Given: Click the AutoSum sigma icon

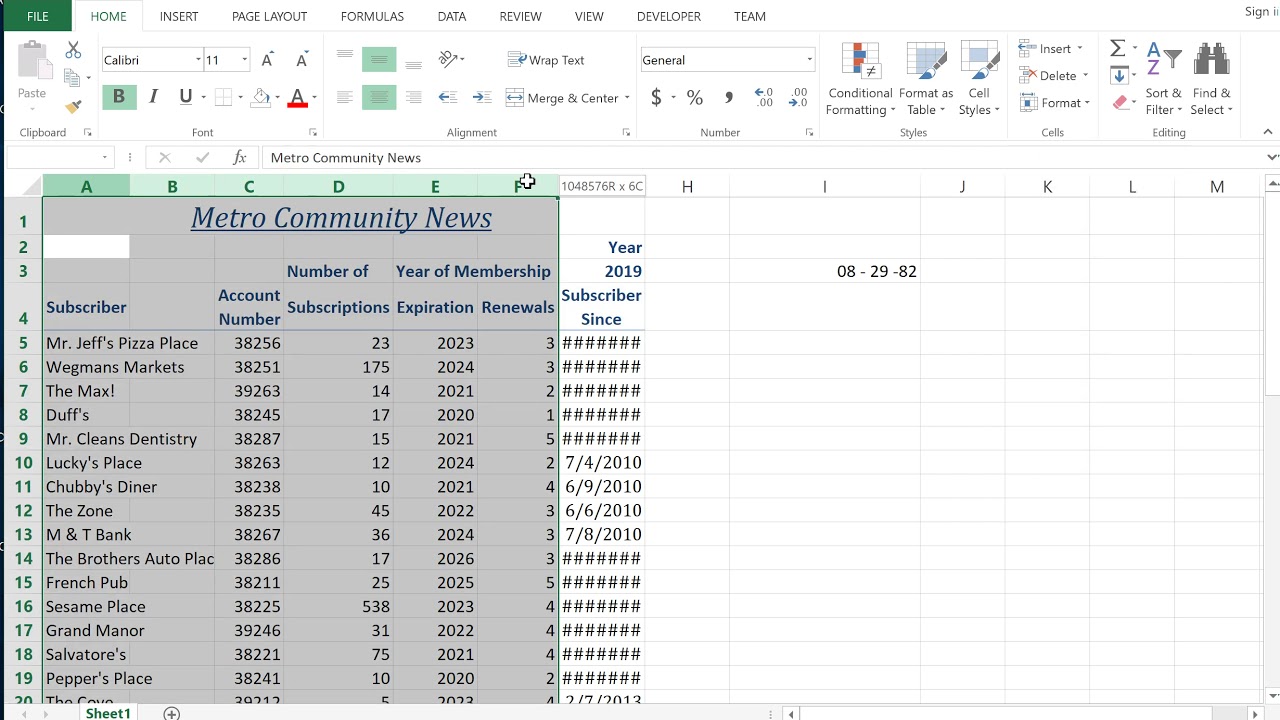Looking at the screenshot, I should point(1118,49).
